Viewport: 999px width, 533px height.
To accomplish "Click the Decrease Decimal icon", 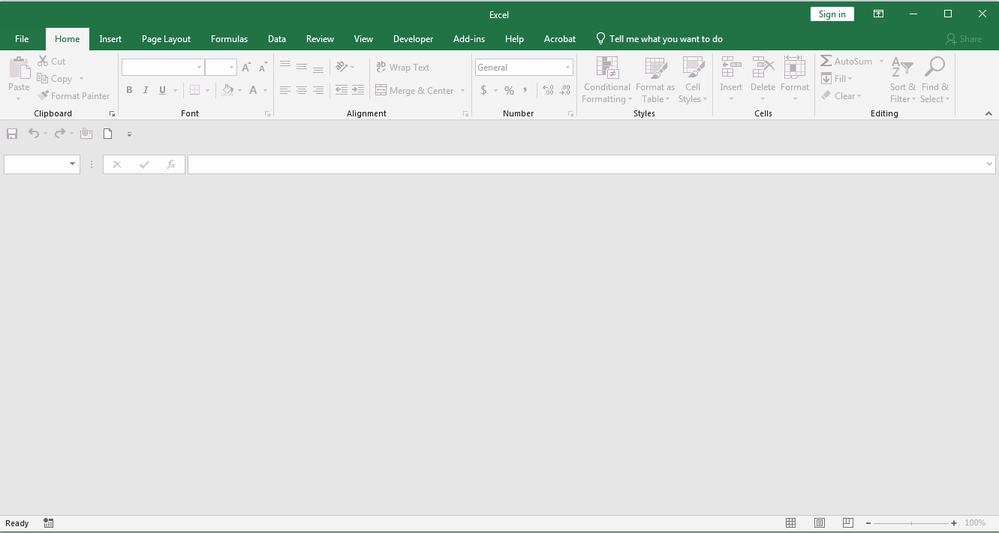I will tap(564, 90).
